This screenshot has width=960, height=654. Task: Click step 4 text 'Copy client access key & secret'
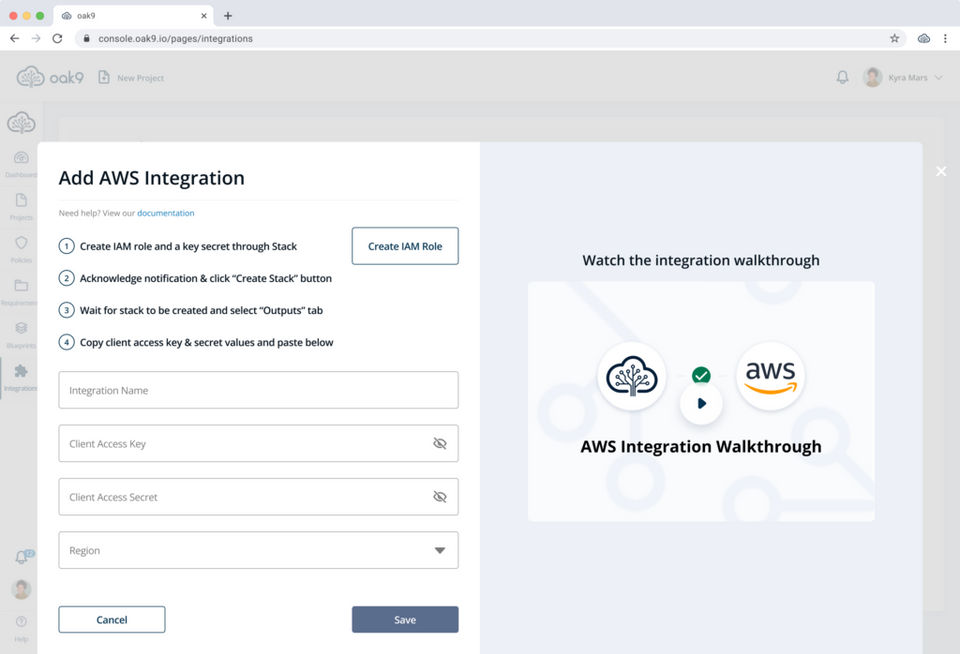[x=206, y=342]
